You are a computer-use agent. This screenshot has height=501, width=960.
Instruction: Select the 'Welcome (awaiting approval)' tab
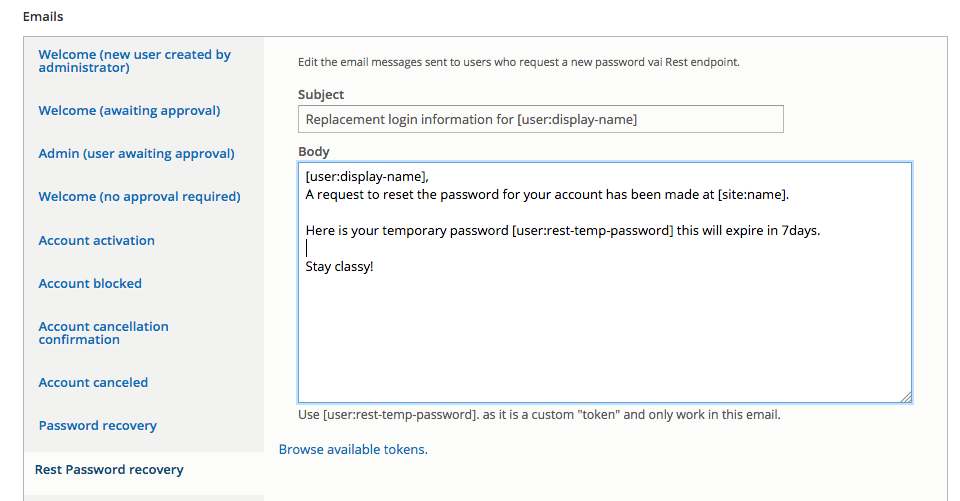(x=129, y=111)
